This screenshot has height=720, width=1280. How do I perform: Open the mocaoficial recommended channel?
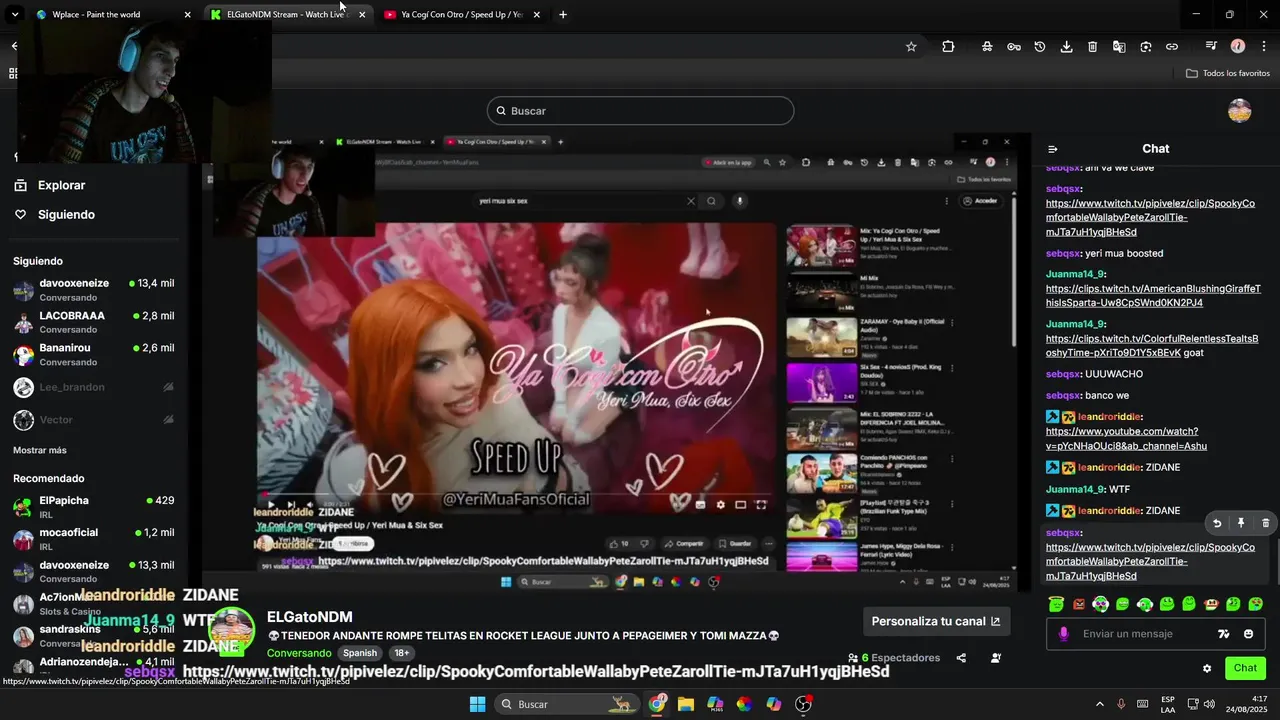click(94, 539)
